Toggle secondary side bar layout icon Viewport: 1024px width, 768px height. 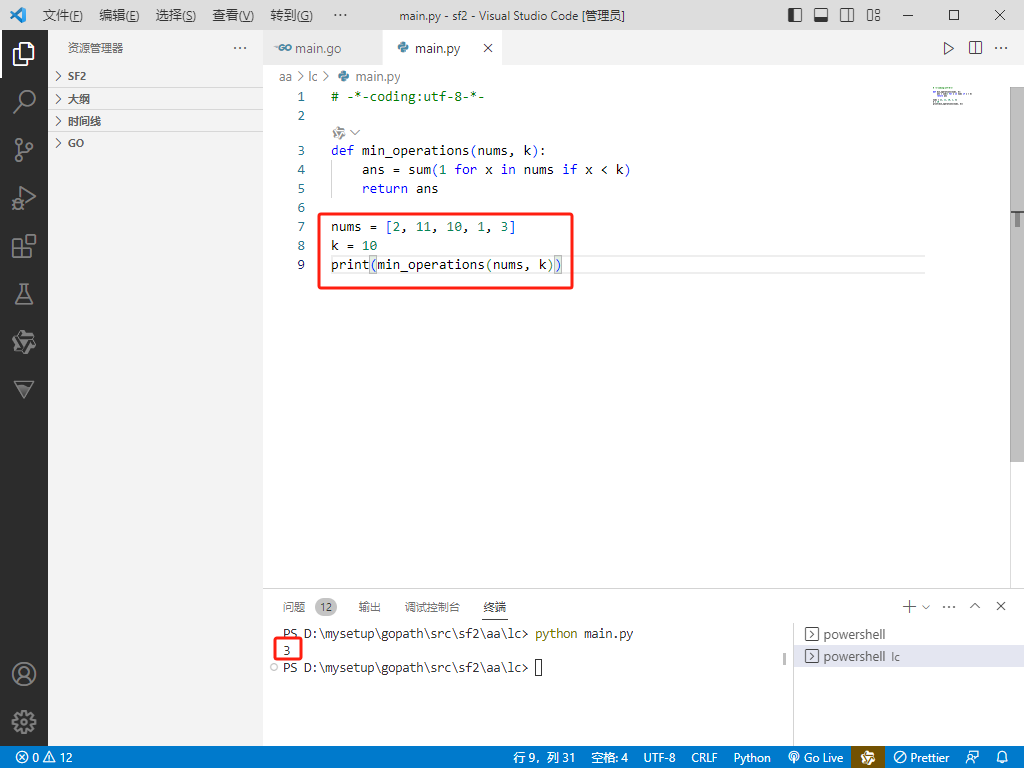click(x=847, y=15)
